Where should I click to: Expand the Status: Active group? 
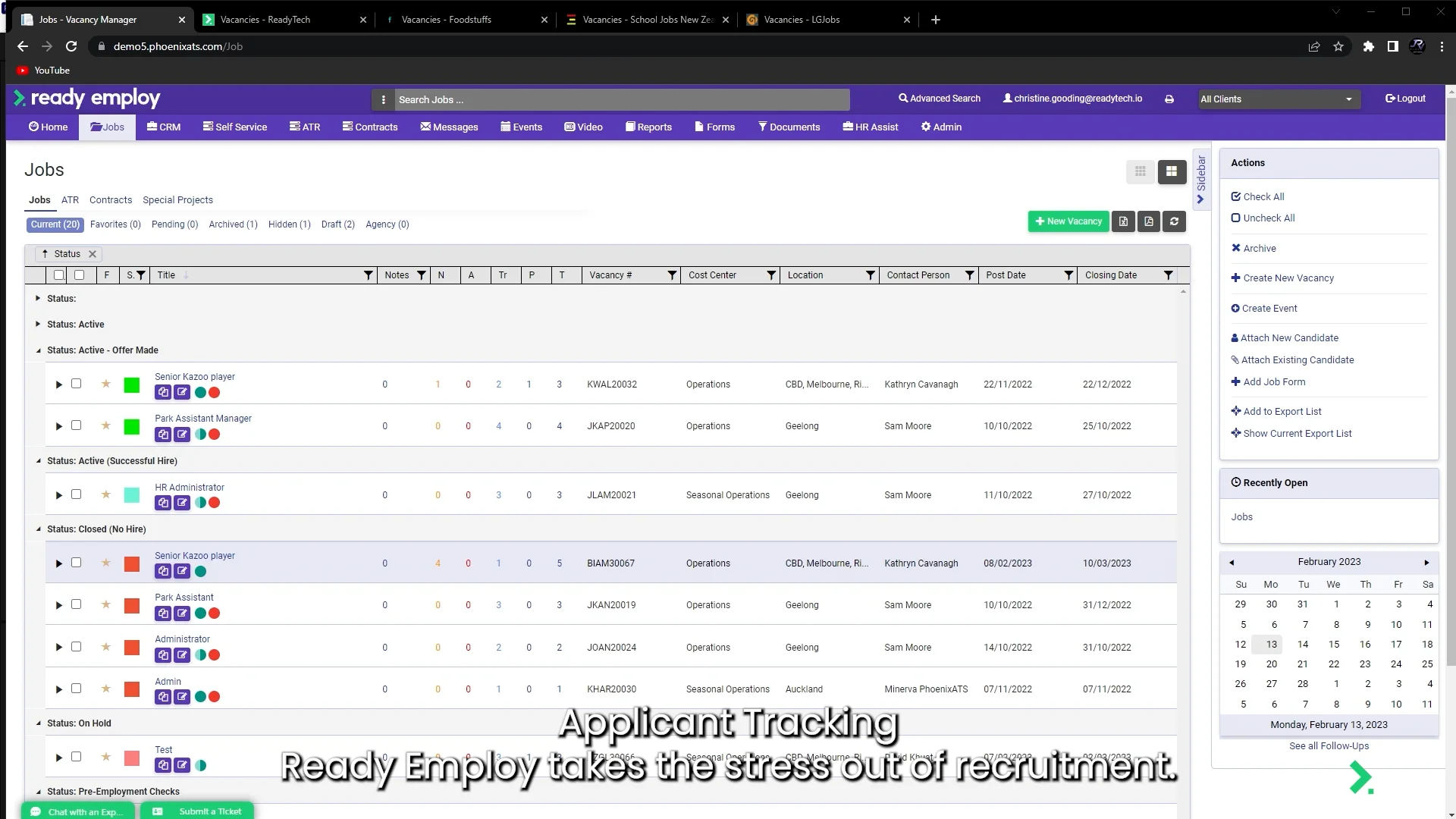pos(38,324)
